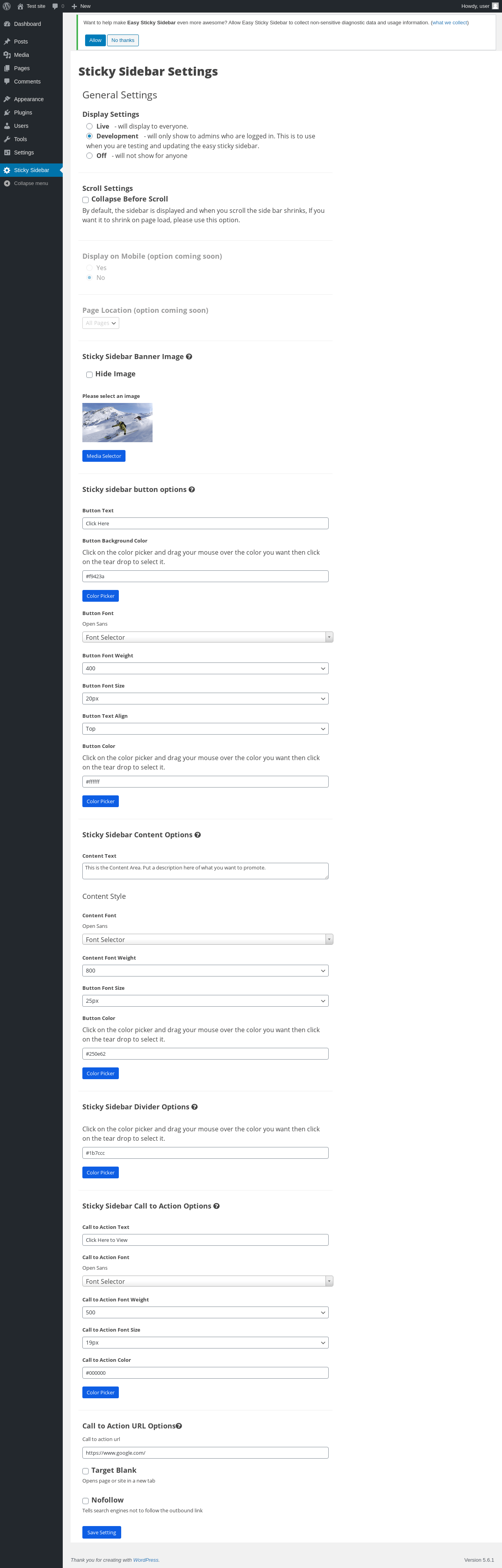Check the Hide Image checkbox

pos(89,375)
